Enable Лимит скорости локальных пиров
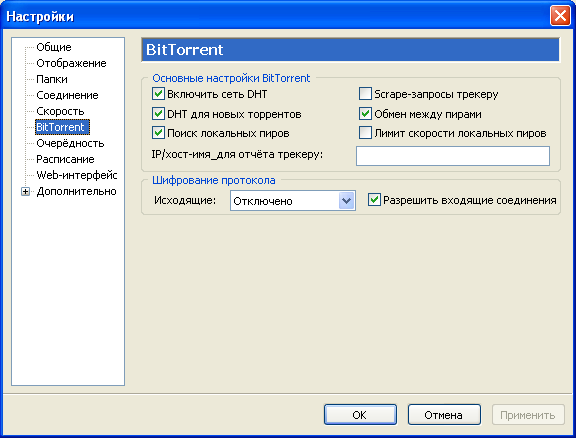Viewport: 576px width, 438px height. coord(365,133)
